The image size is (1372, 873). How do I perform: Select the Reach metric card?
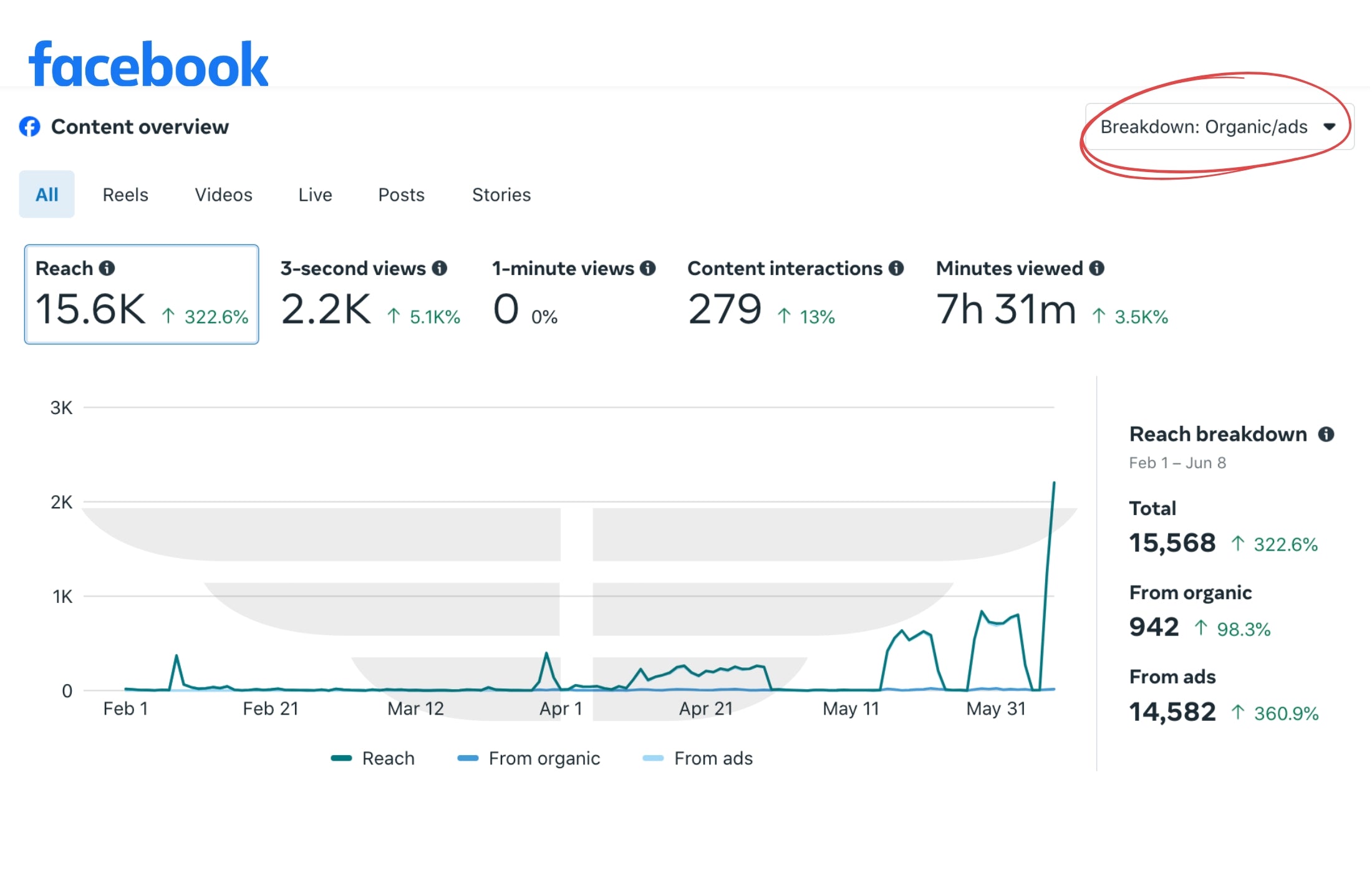[x=142, y=294]
